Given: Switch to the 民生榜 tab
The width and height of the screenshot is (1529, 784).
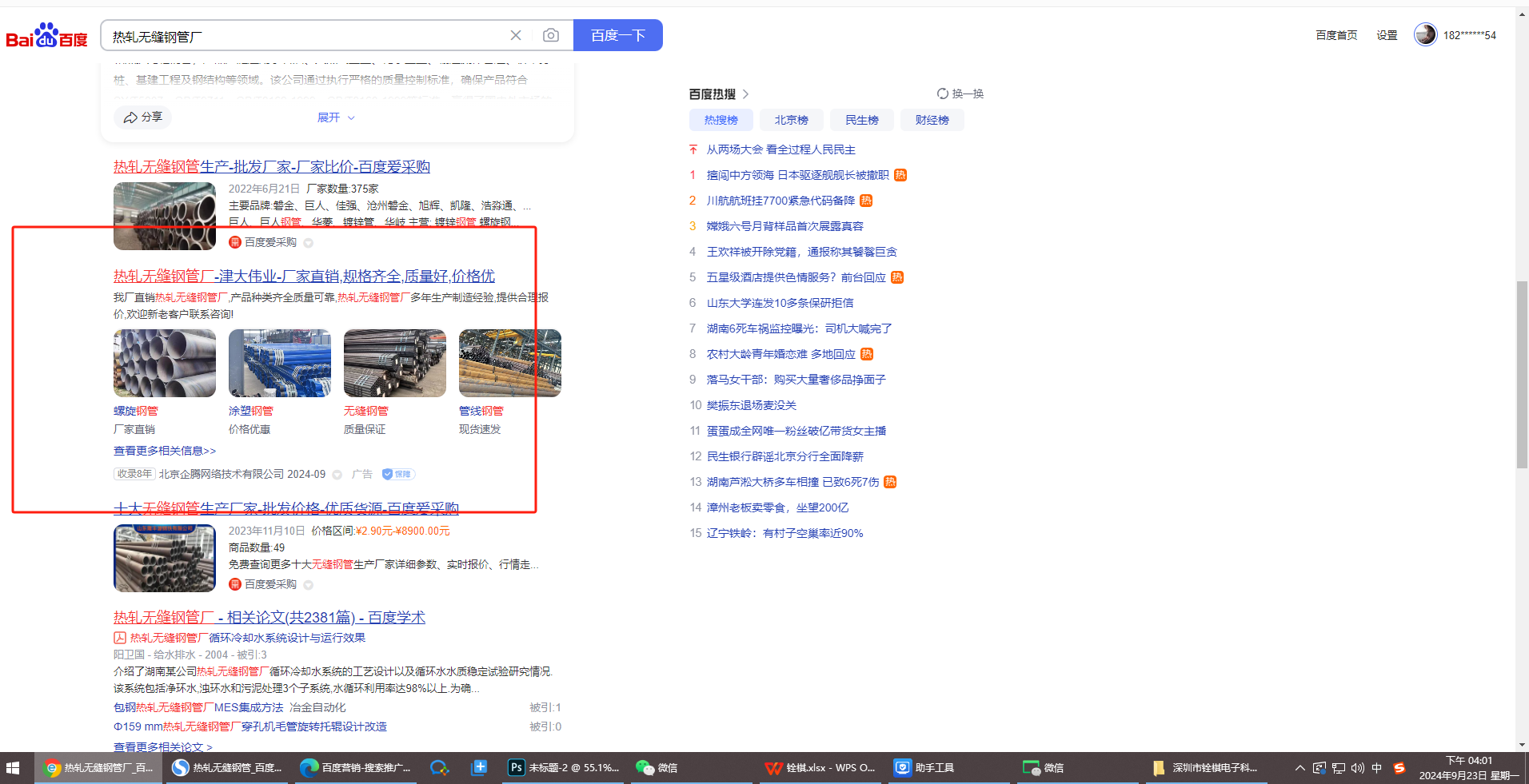Looking at the screenshot, I should tap(861, 120).
